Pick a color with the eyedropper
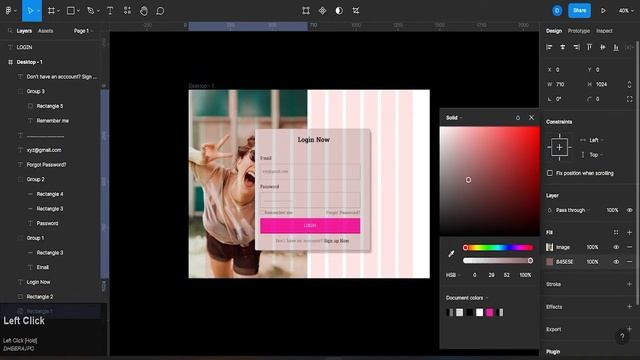640x360 pixels. pyautogui.click(x=451, y=254)
